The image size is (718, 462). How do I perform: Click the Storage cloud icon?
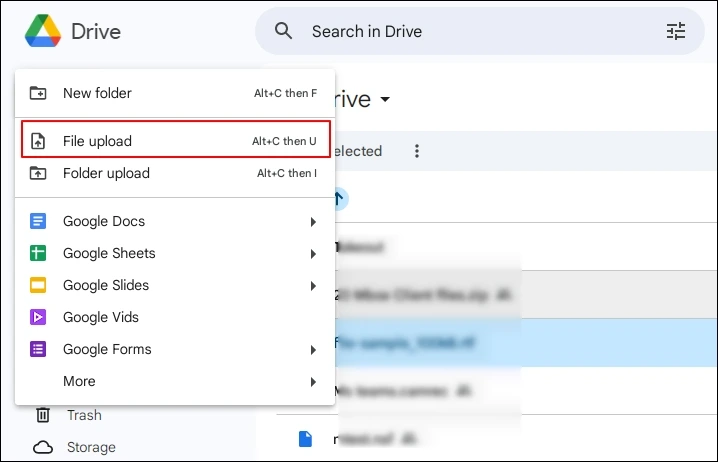43,447
